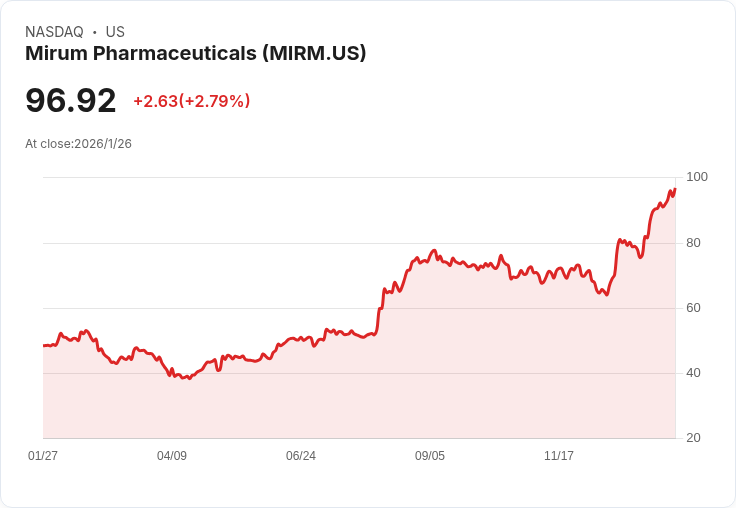
Task: Click the +2.63(+2.79%) change value
Action: pyautogui.click(x=192, y=101)
